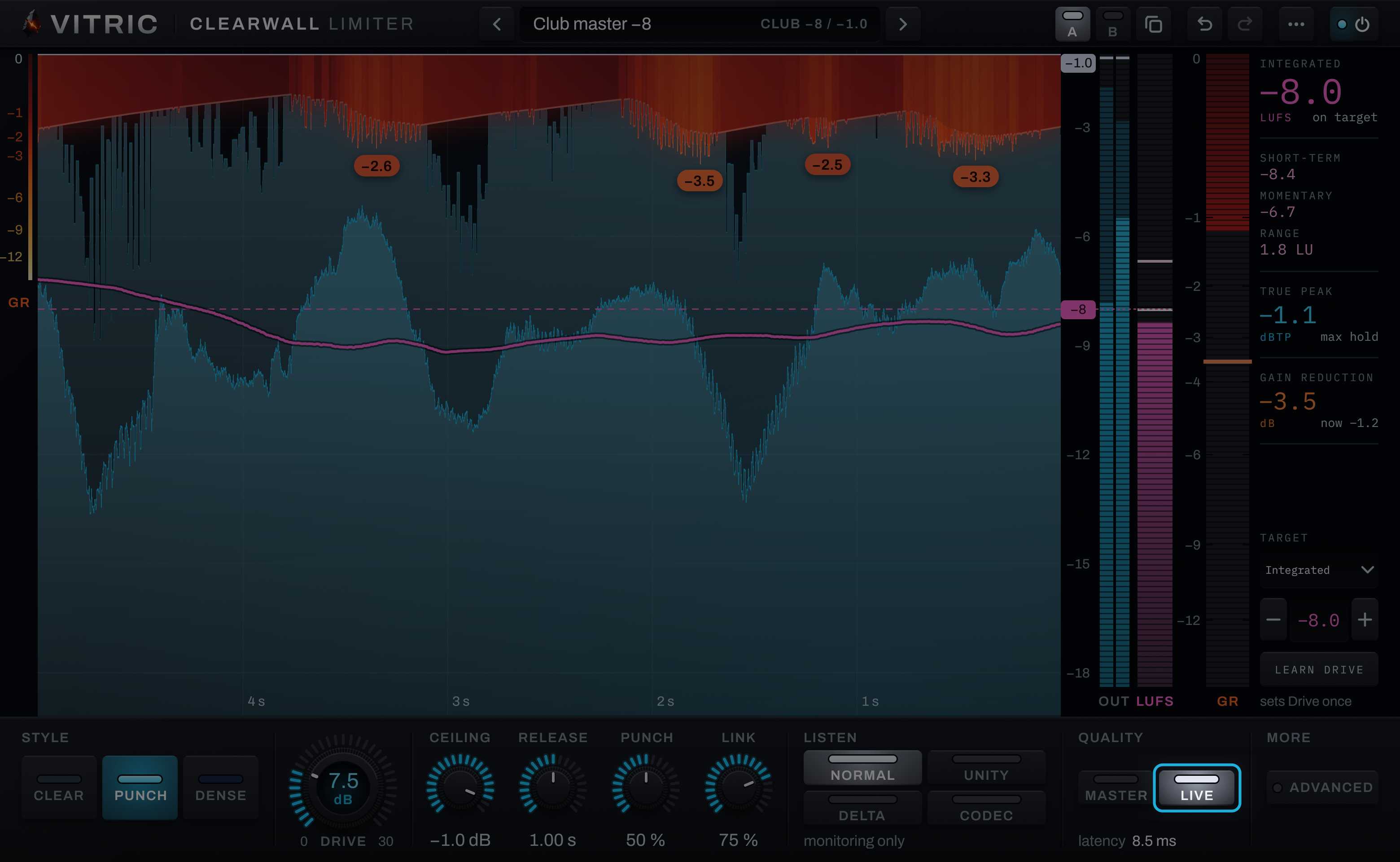Click the Release knob
1400x862 pixels.
tap(553, 787)
